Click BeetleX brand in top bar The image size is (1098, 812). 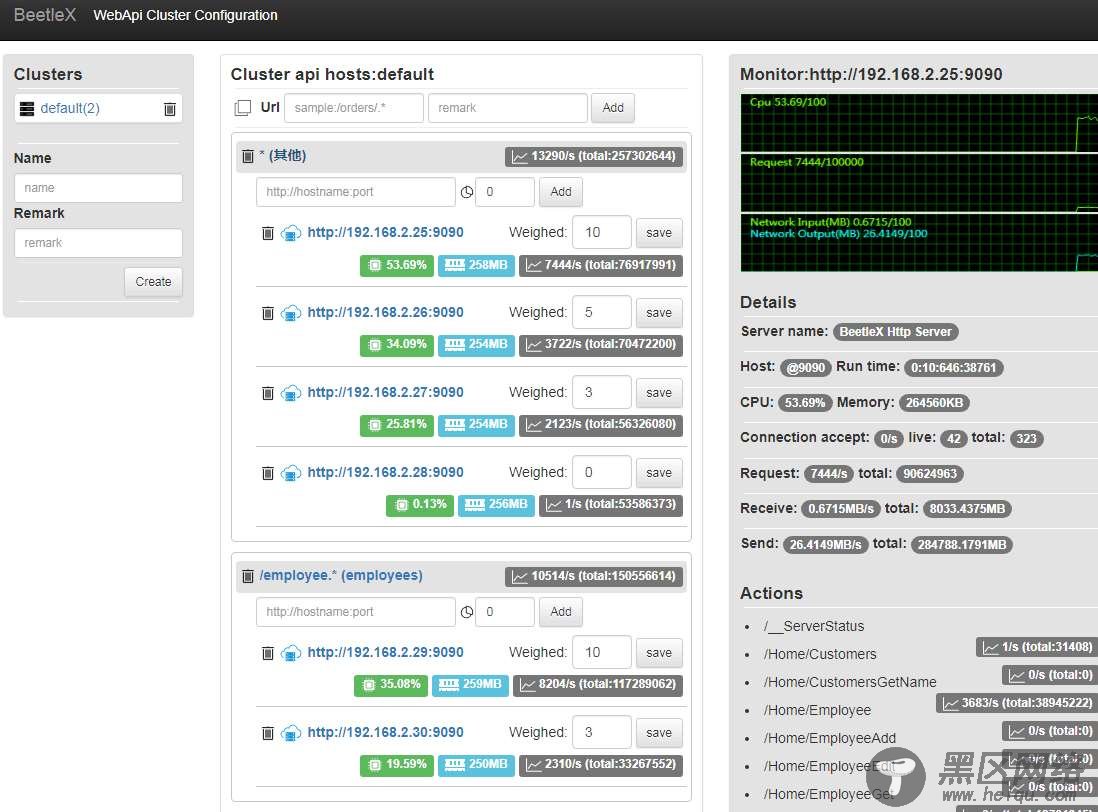pyautogui.click(x=45, y=15)
